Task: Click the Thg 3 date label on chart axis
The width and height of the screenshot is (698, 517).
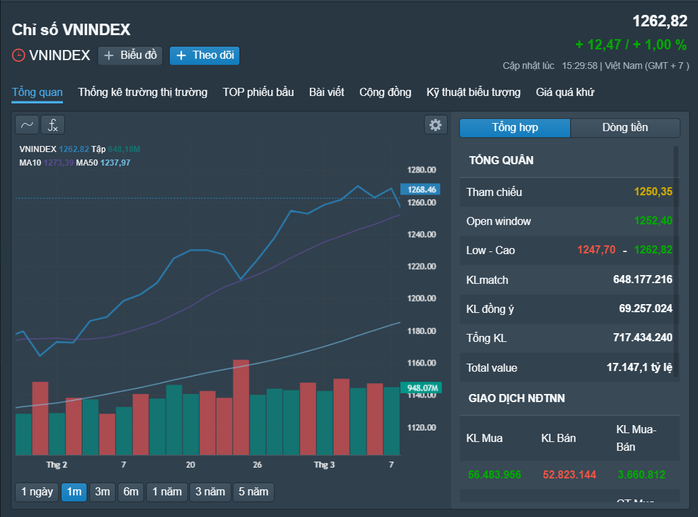Action: [x=324, y=465]
